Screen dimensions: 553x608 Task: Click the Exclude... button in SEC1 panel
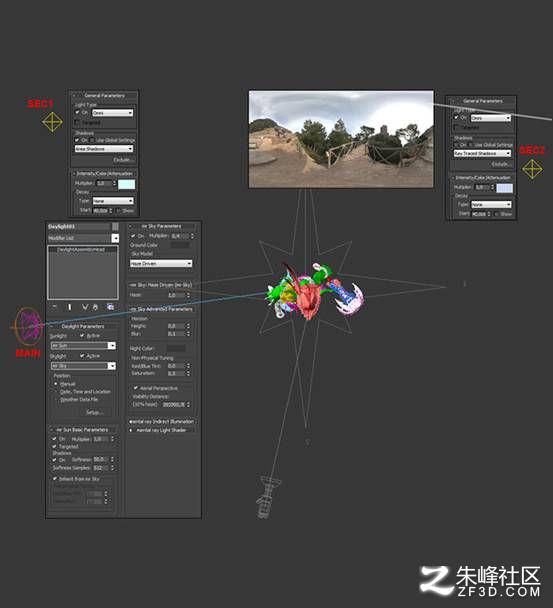(123, 160)
